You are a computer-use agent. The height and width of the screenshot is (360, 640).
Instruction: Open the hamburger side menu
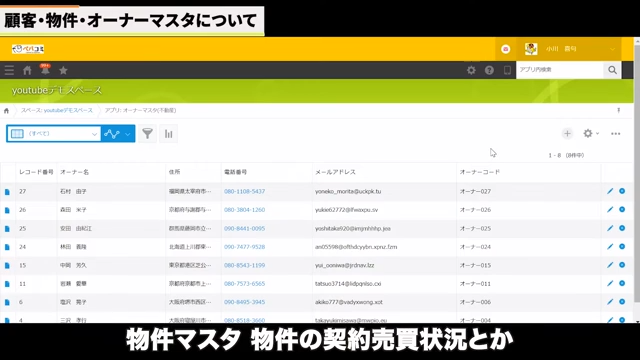9,70
